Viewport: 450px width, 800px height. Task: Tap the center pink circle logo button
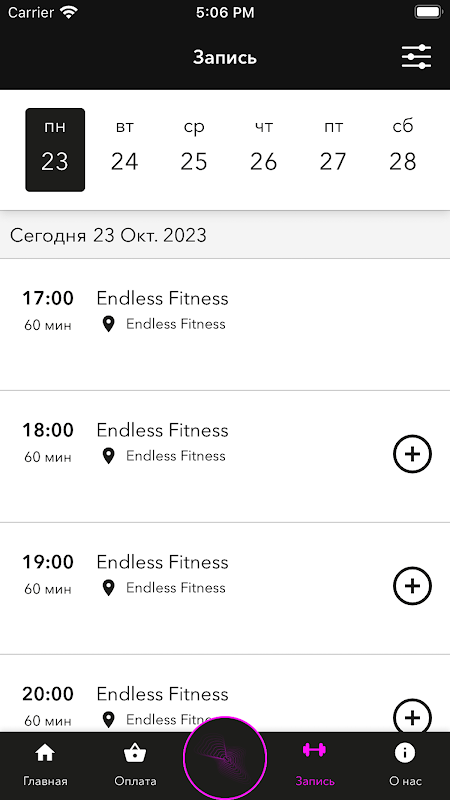click(x=225, y=758)
